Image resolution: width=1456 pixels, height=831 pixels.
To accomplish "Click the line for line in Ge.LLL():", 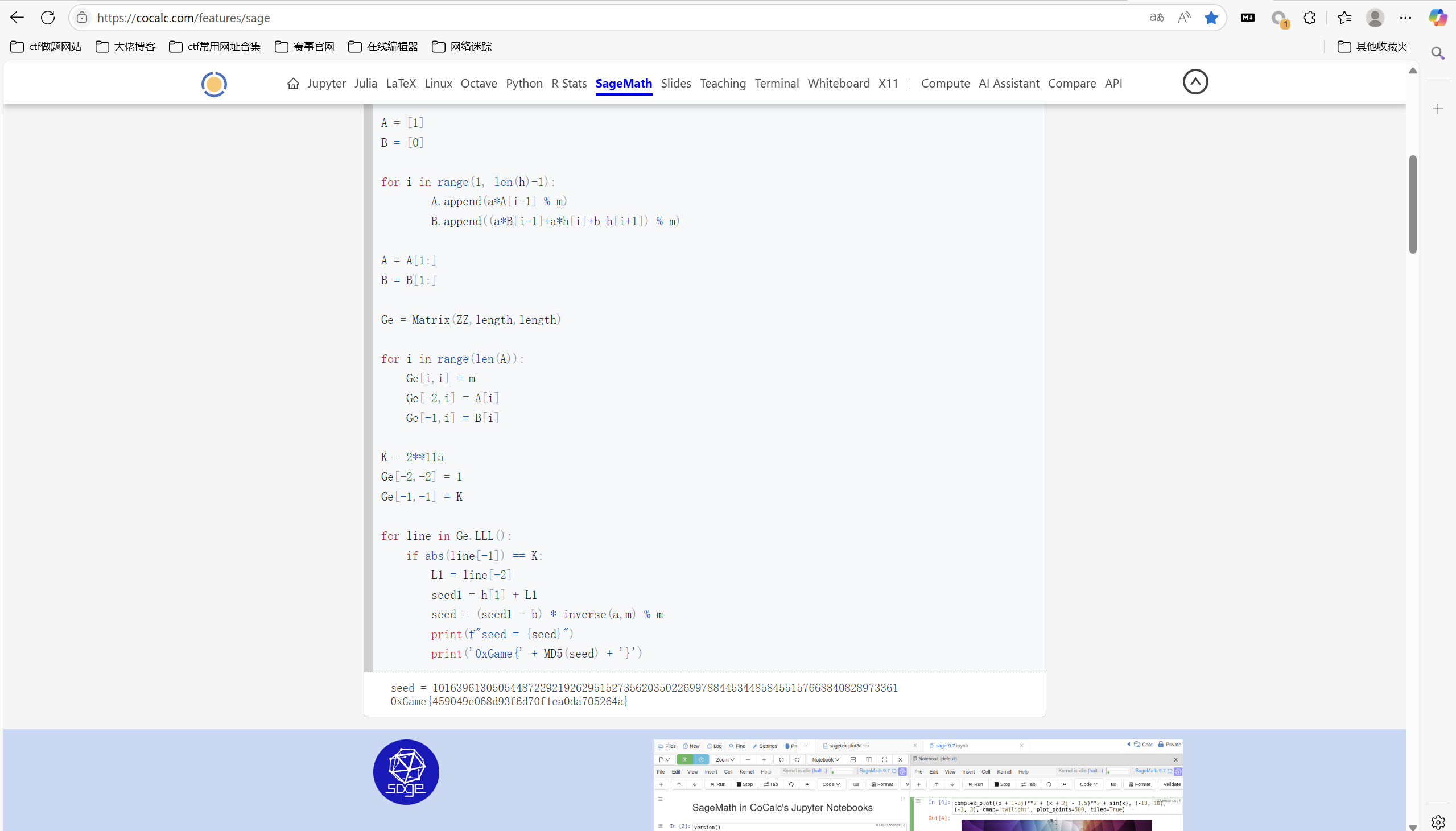I will click(x=446, y=535).
